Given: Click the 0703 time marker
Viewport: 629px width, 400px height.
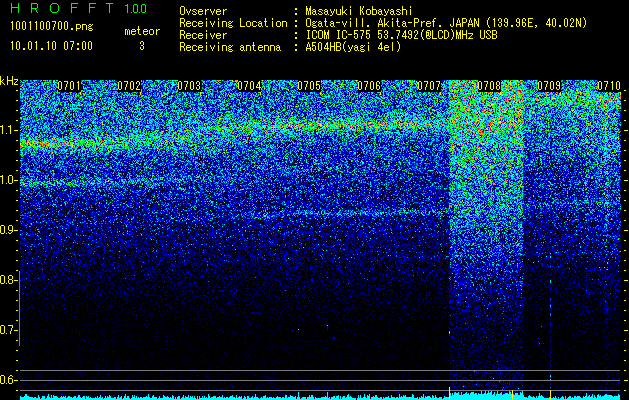Looking at the screenshot, I should click(x=189, y=86).
